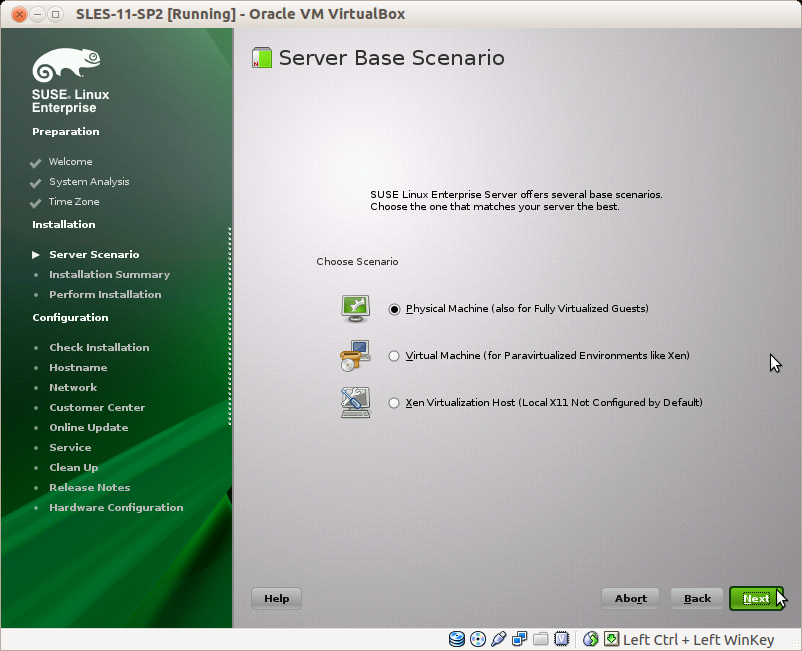Click the checkmark beside Welcome
Screen dimensions: 802x651
(x=35, y=163)
